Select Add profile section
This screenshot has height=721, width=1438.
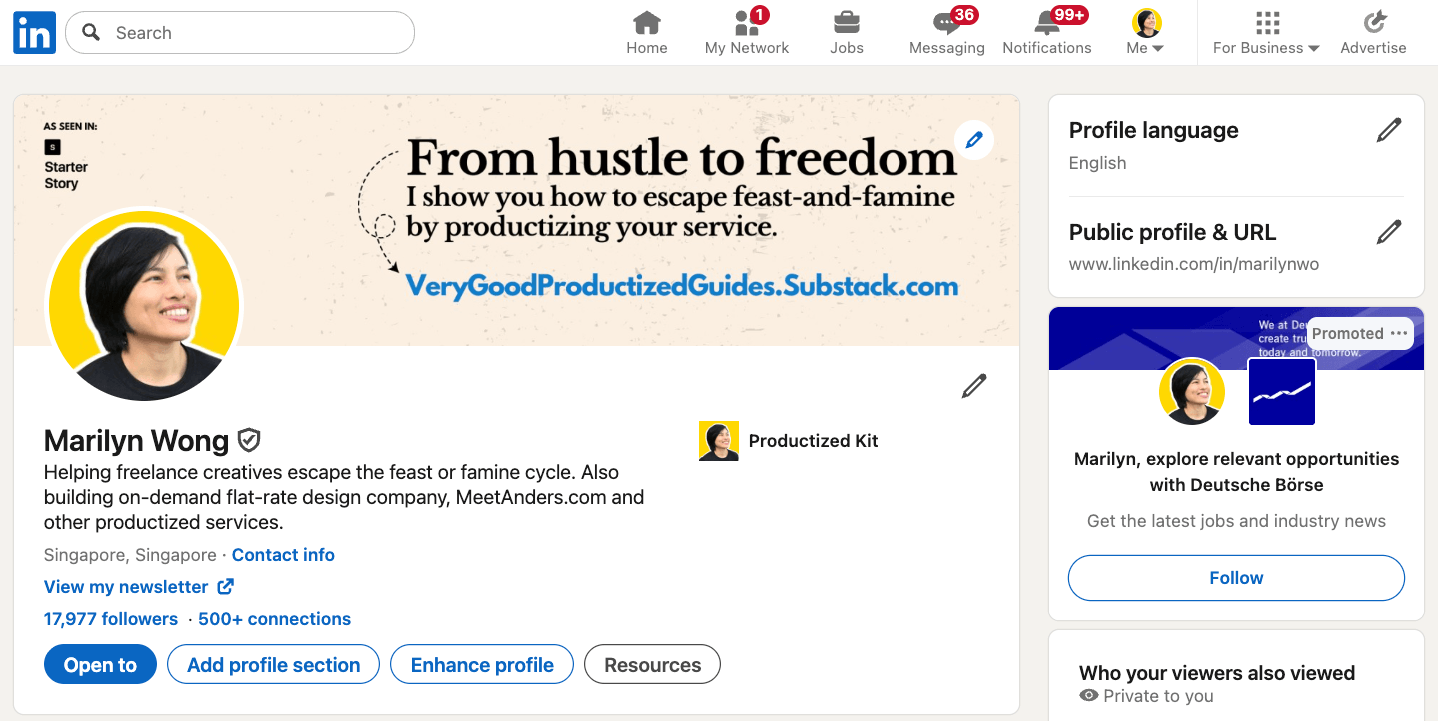tap(273, 664)
